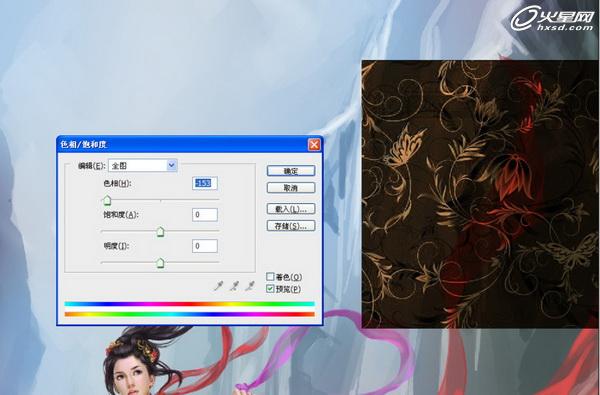Image resolution: width=600 pixels, height=395 pixels.
Task: Click the 饱和度(A) saturation value field
Action: [205, 215]
